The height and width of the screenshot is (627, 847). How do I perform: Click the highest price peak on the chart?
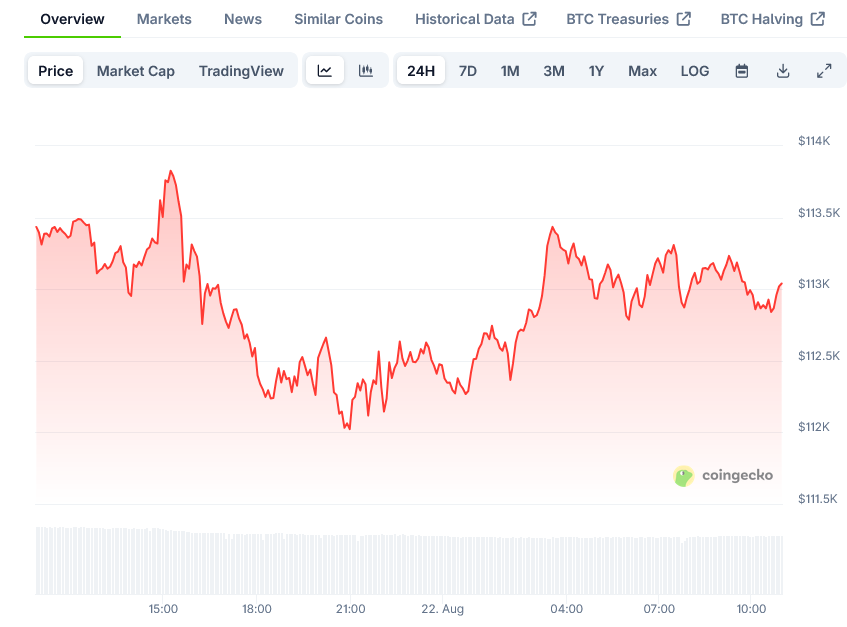[x=171, y=172]
